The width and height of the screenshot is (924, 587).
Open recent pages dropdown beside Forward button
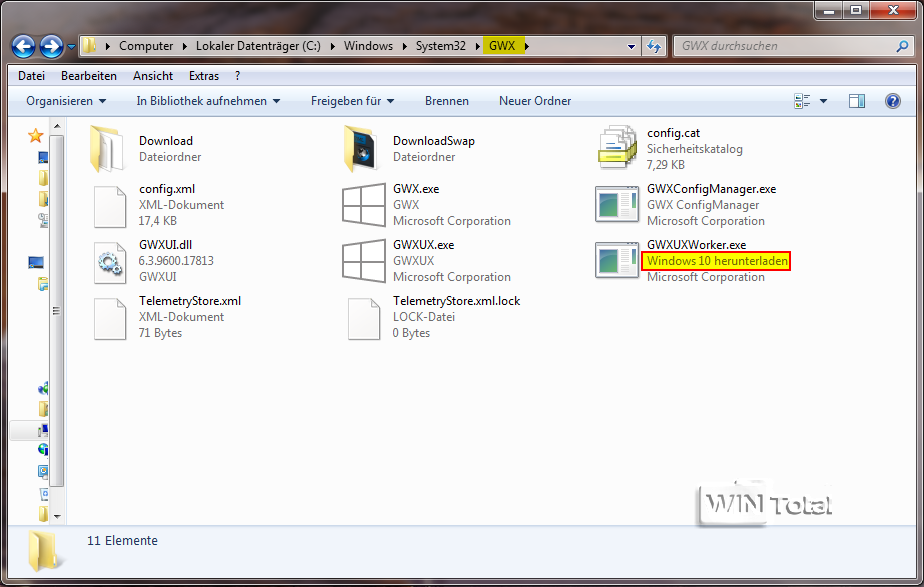pyautogui.click(x=71, y=46)
